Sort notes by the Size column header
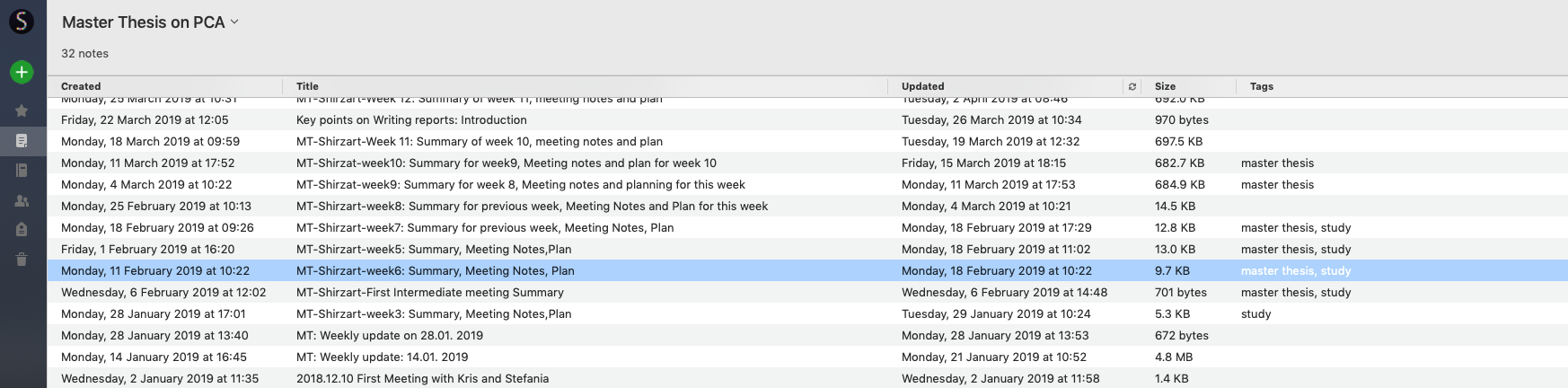The width and height of the screenshot is (1568, 388). click(x=1165, y=86)
